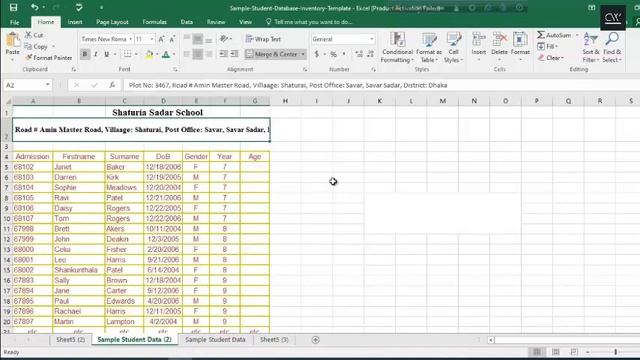Click the Save icon in title bar
The image size is (640, 360).
click(13, 7)
